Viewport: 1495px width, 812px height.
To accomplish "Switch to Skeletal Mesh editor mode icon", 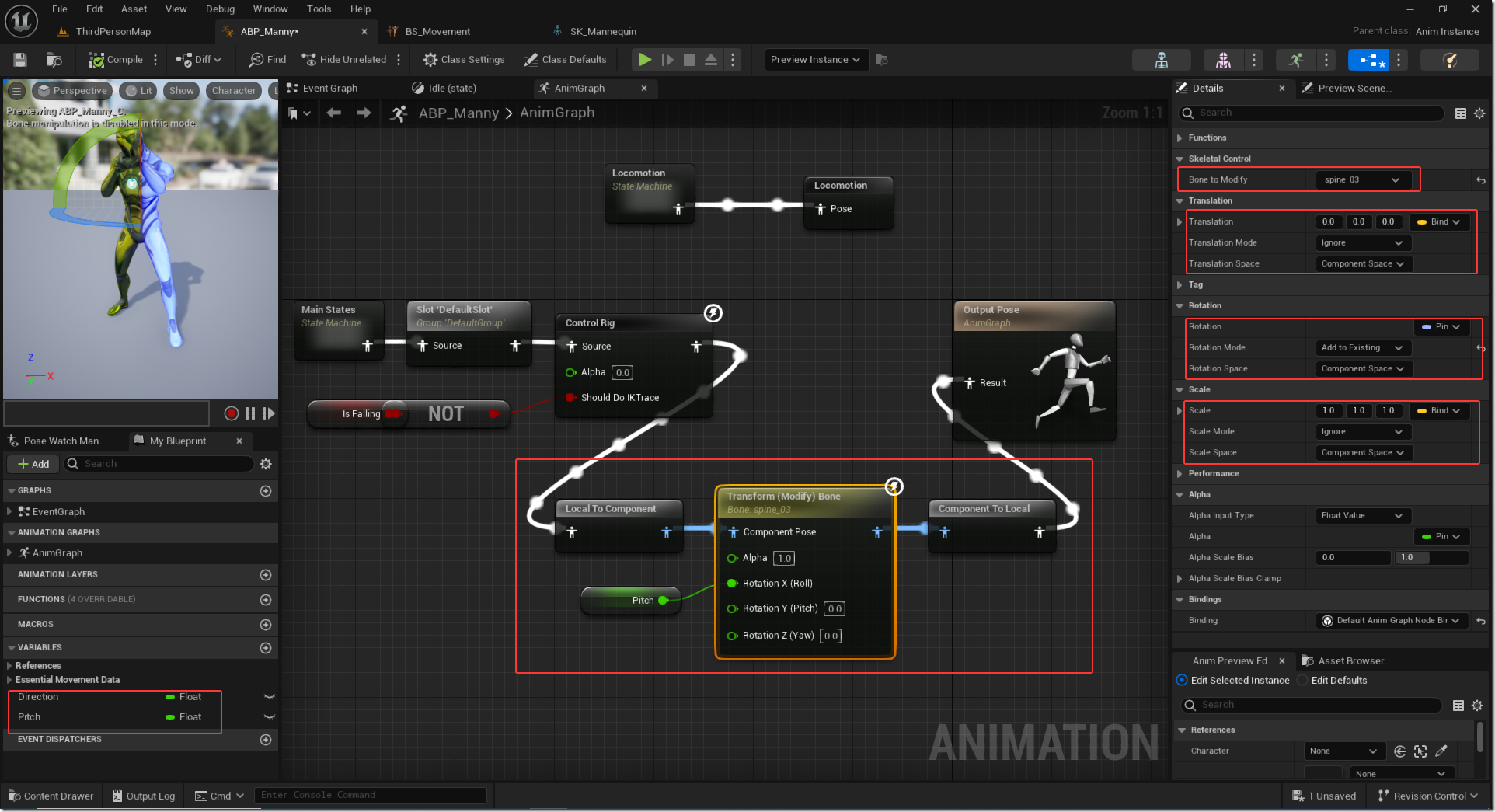I will [1223, 60].
